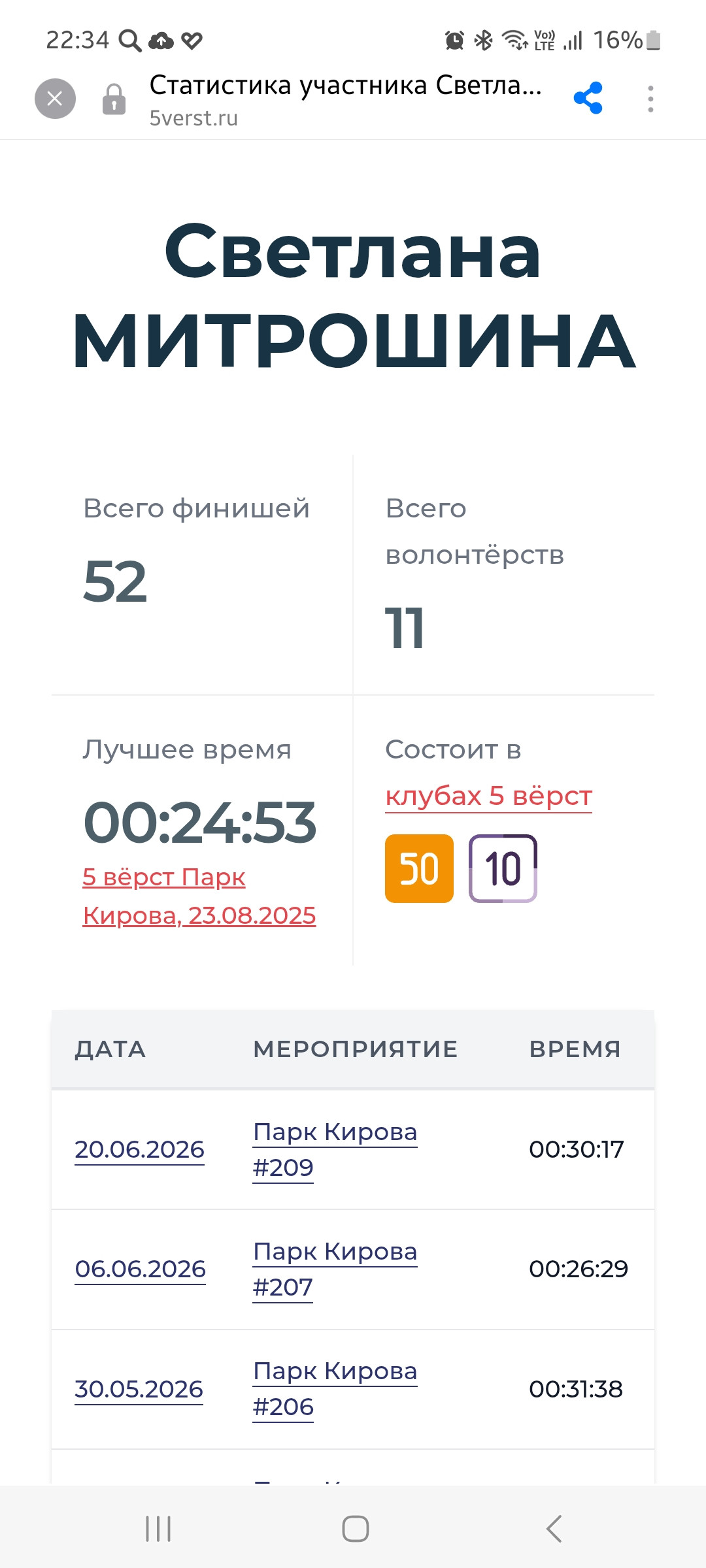This screenshot has width=706, height=1568.
Task: Open date link 30.05.2026
Action: (139, 1389)
